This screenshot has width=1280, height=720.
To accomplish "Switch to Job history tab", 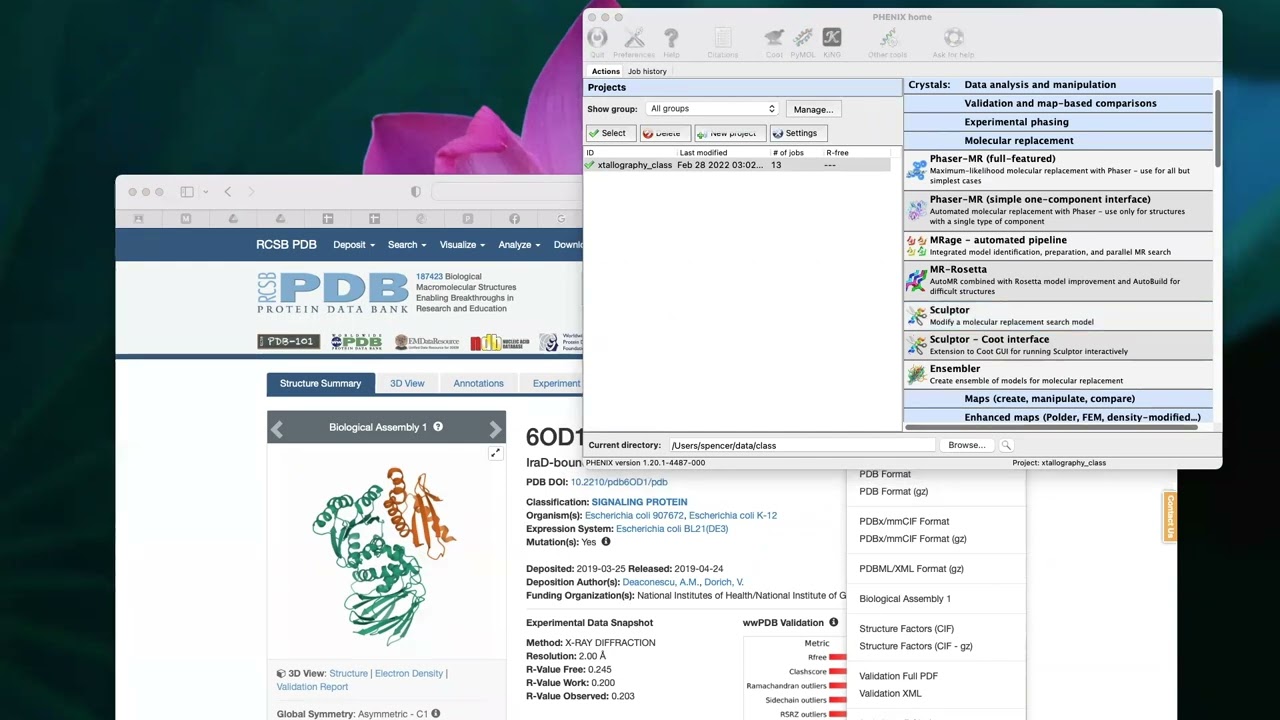I will pos(647,71).
